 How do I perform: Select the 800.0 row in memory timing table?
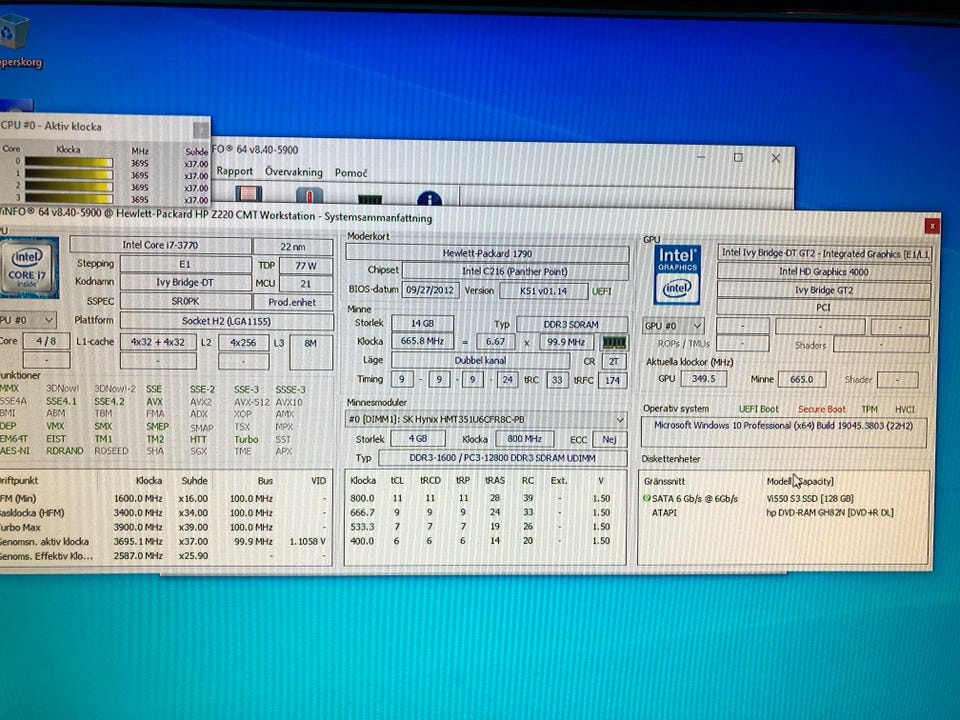pos(485,498)
